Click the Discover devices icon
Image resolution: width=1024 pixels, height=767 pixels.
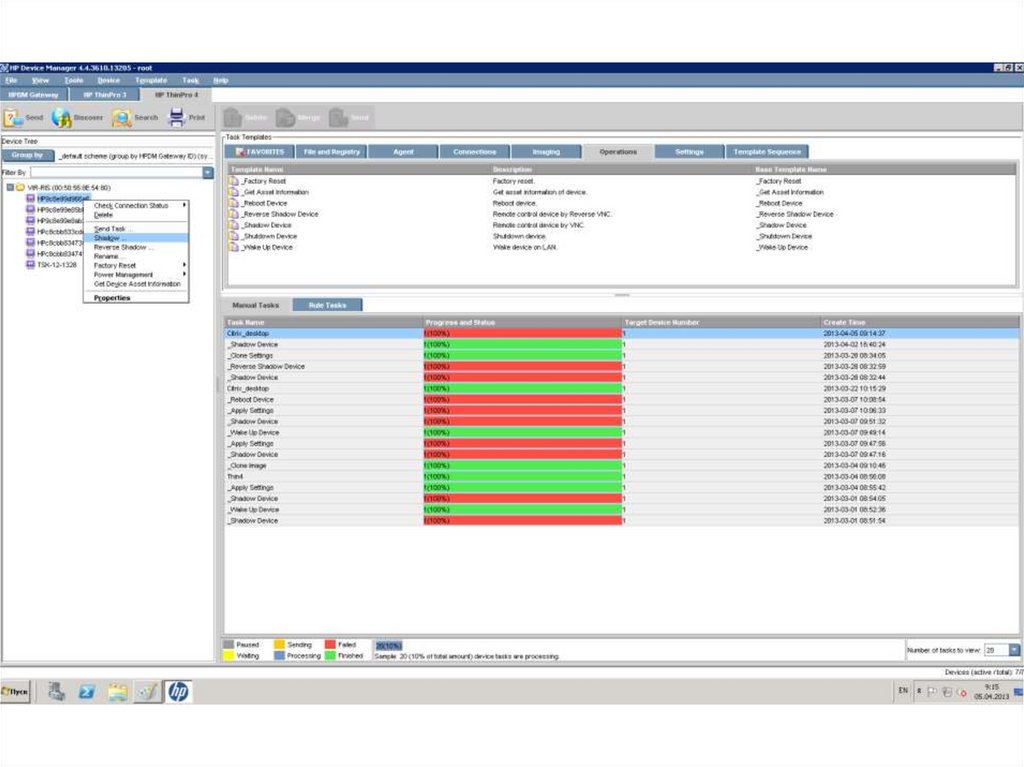tap(62, 118)
